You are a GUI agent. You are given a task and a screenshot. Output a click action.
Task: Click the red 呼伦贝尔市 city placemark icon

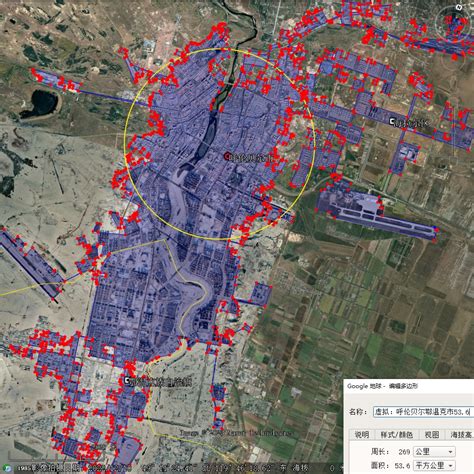pos(227,156)
